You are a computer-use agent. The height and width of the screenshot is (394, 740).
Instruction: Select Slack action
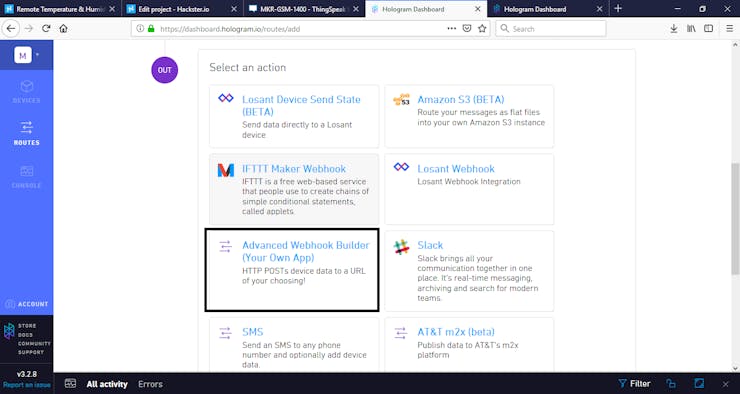coord(469,271)
